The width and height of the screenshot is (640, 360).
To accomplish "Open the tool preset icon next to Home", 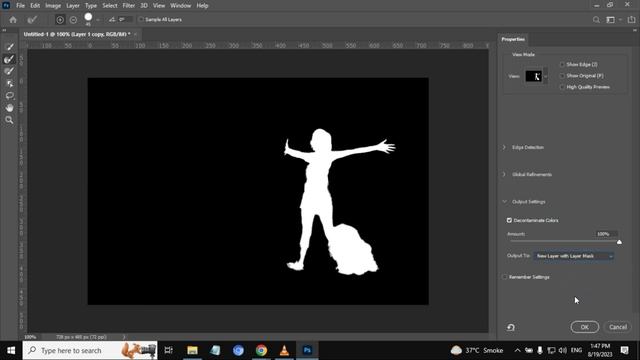I will 32,20.
